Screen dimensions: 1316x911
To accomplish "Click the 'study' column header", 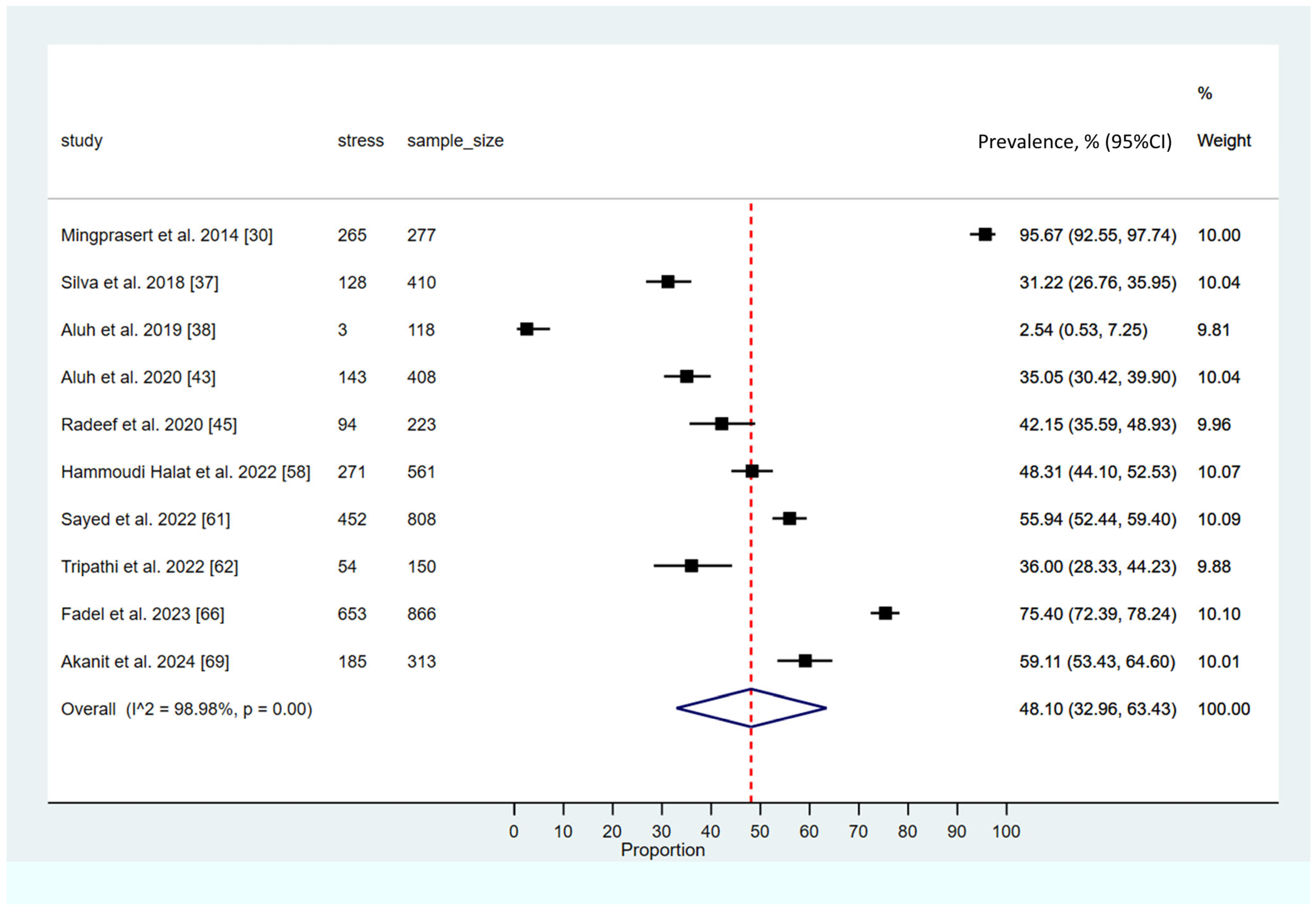I will tap(82, 141).
